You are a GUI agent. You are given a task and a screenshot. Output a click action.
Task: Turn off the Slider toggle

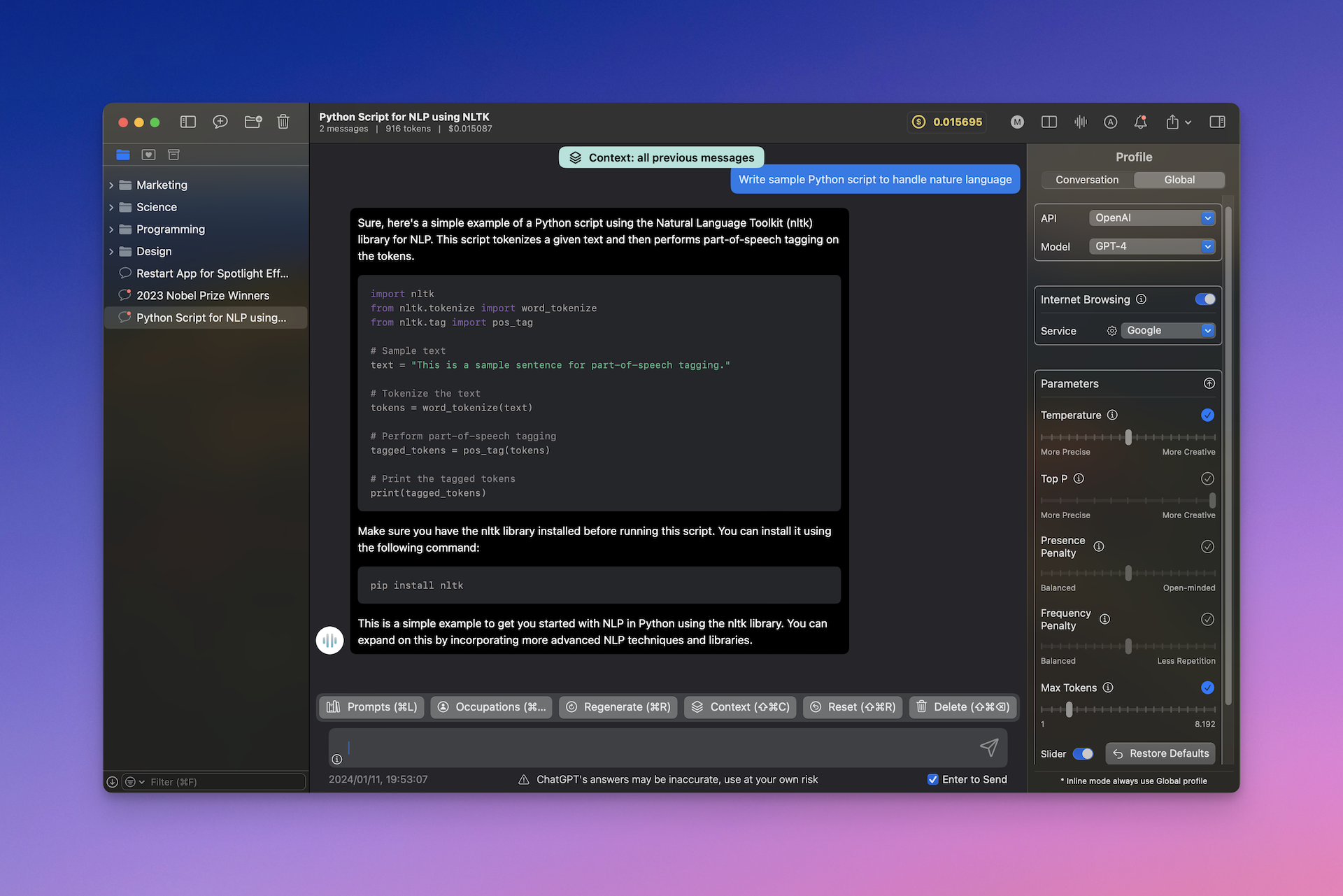pos(1084,753)
